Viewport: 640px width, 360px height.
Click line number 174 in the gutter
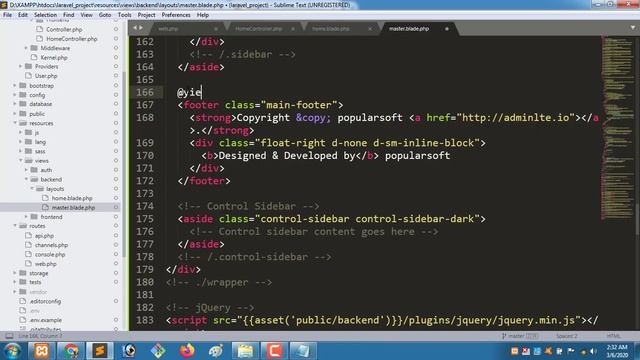145,206
